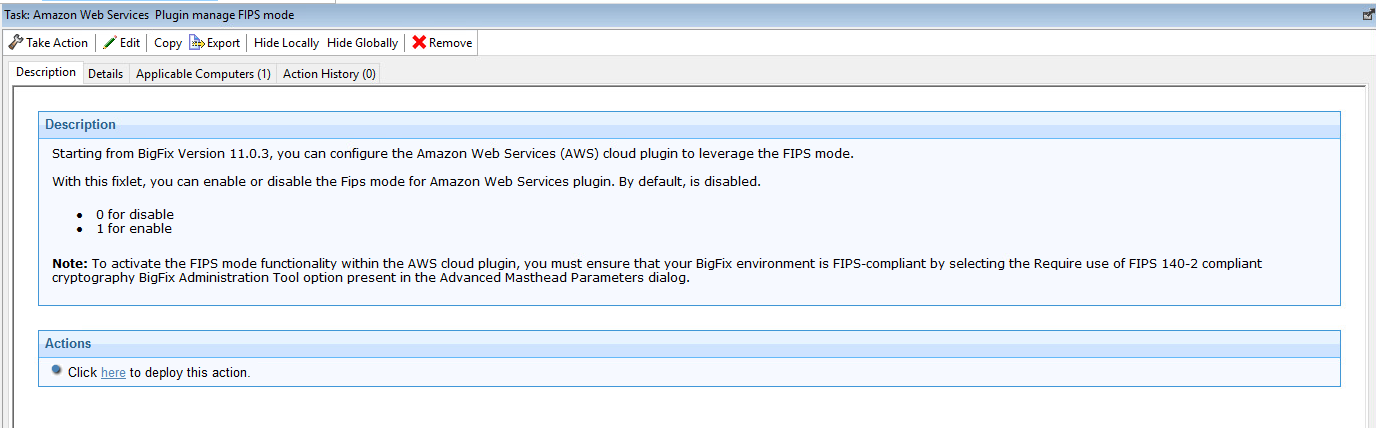This screenshot has width=1376, height=428.
Task: Click the "0 for disable" bullet line
Action: (x=134, y=214)
